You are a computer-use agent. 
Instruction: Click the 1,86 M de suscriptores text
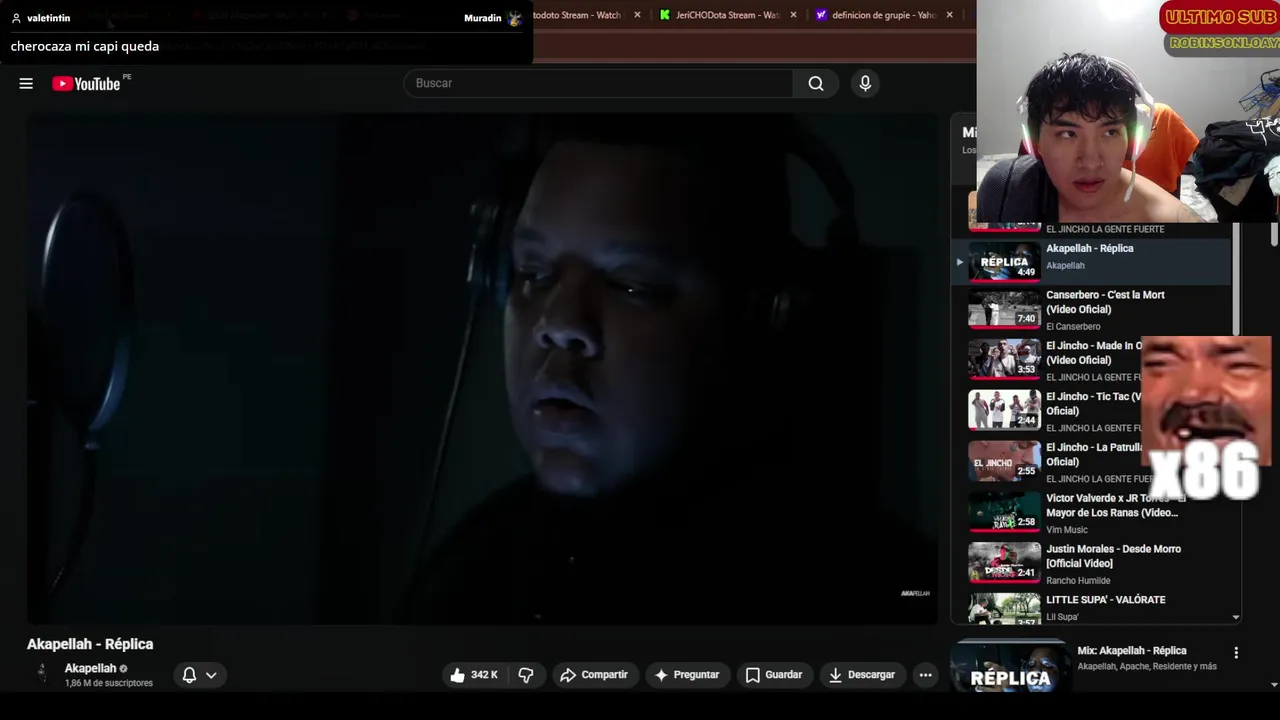109,683
